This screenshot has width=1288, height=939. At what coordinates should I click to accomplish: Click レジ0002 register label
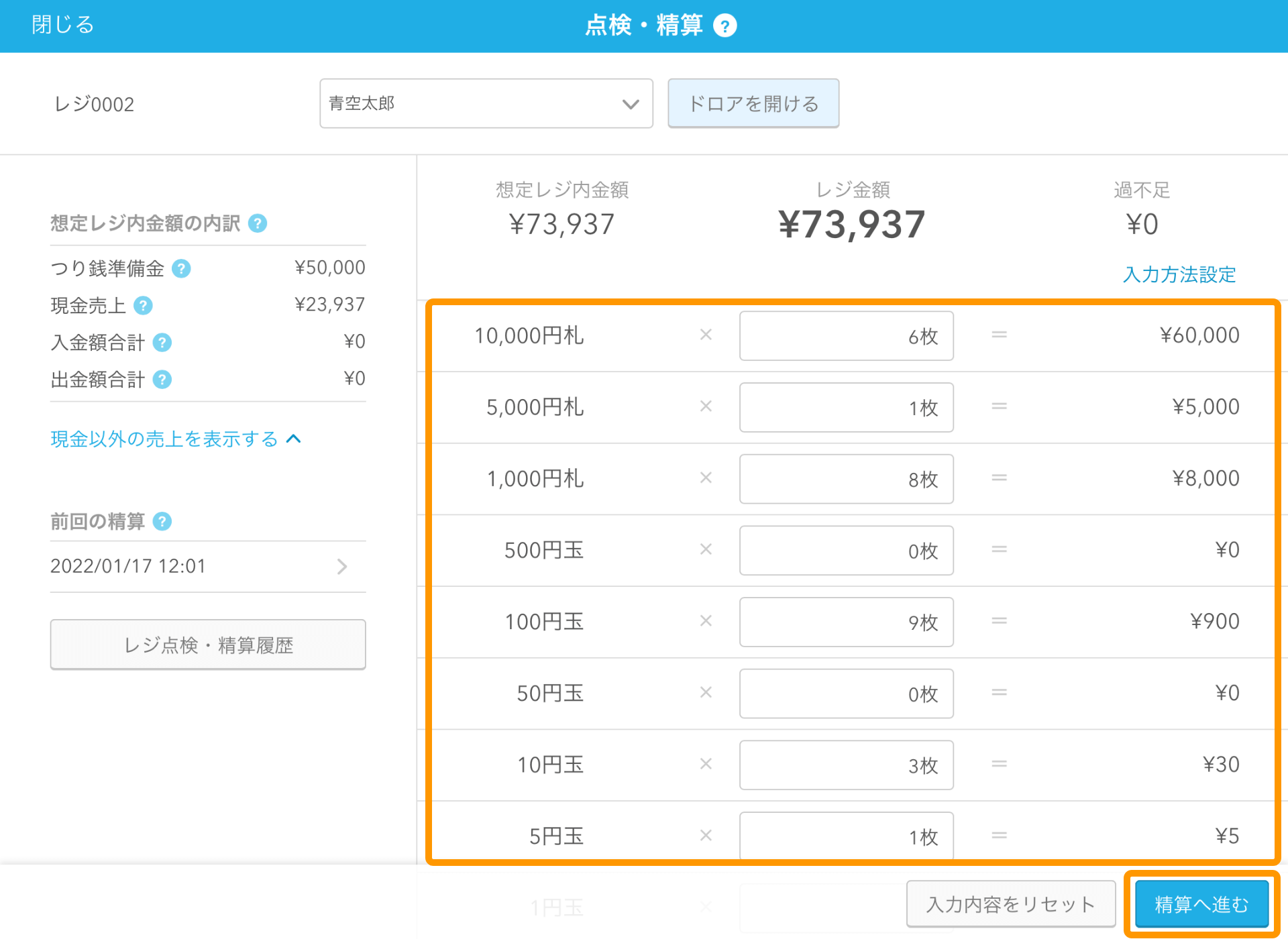click(95, 103)
